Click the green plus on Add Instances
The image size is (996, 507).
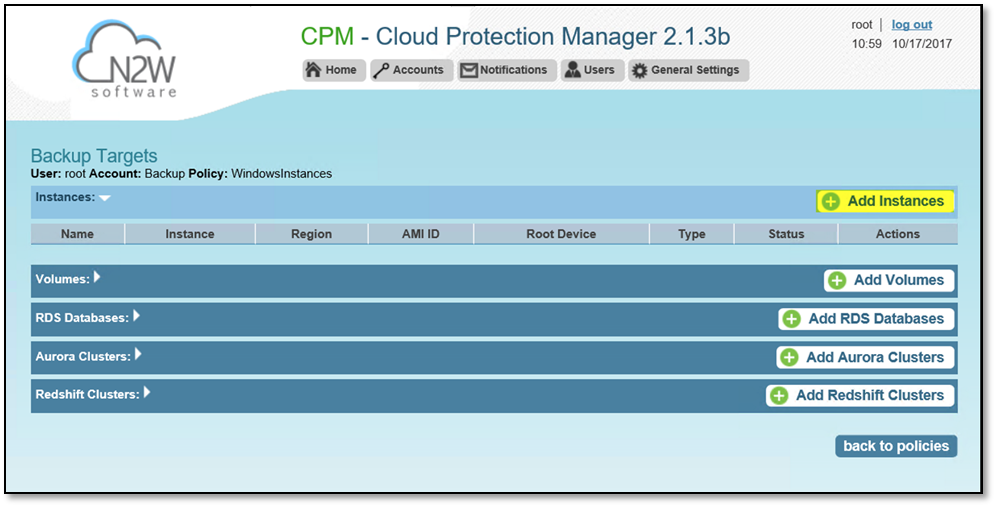tap(830, 201)
